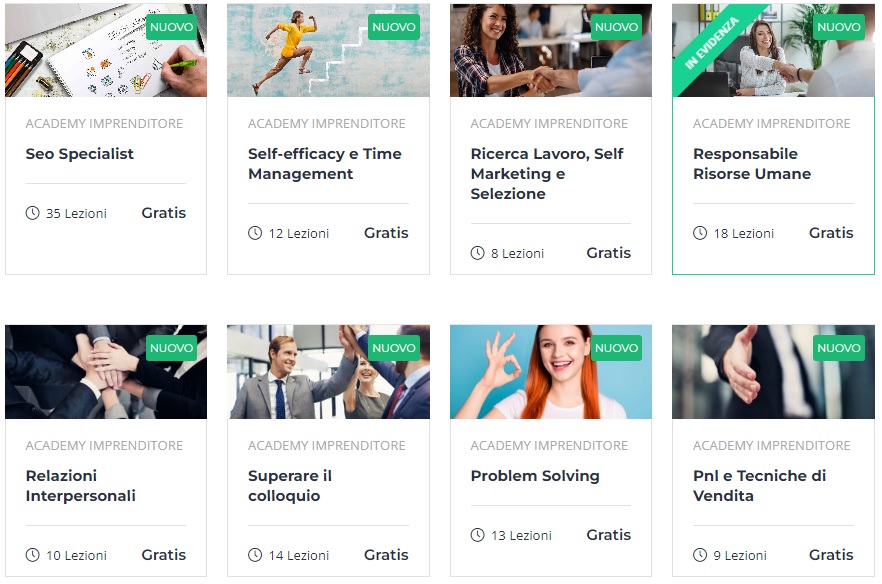
Task: Click the clock icon next to 12 Lezioni
Action: 255,233
